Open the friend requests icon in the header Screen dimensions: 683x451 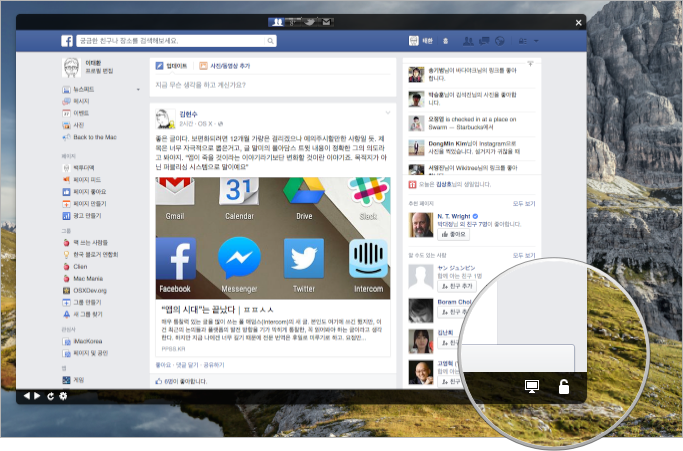click(x=468, y=41)
